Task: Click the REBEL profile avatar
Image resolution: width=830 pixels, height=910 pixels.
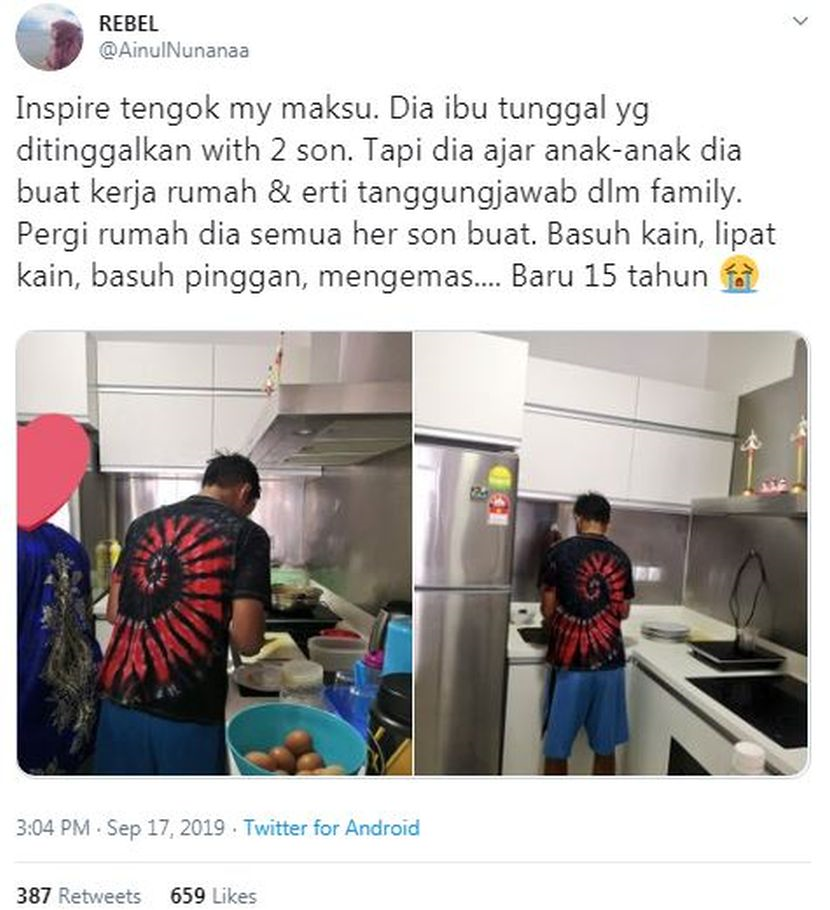Action: coord(49,38)
